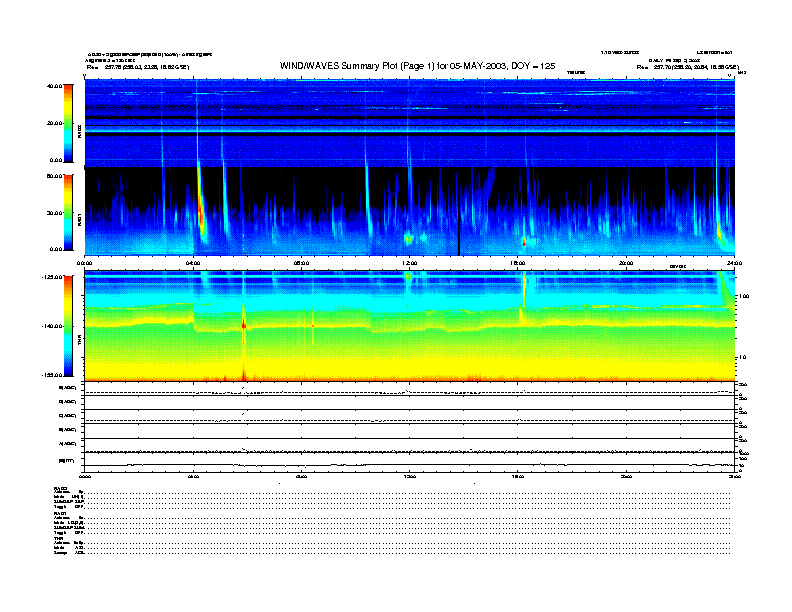792x612 pixels.
Task: Click 00:00 tick label under RAD1 spectrogram
Action: point(85,263)
